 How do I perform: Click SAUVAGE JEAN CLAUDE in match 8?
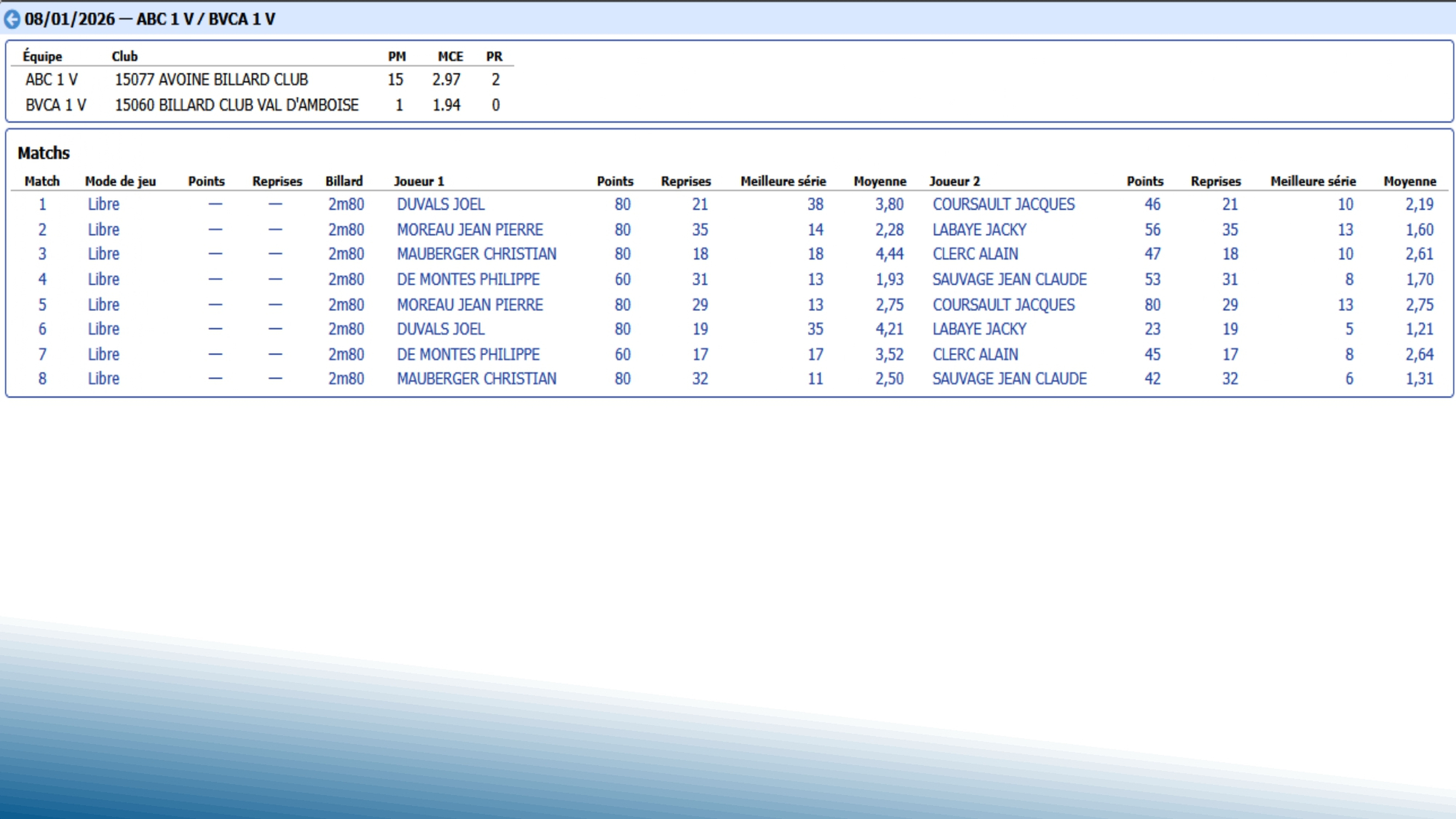(x=1009, y=379)
